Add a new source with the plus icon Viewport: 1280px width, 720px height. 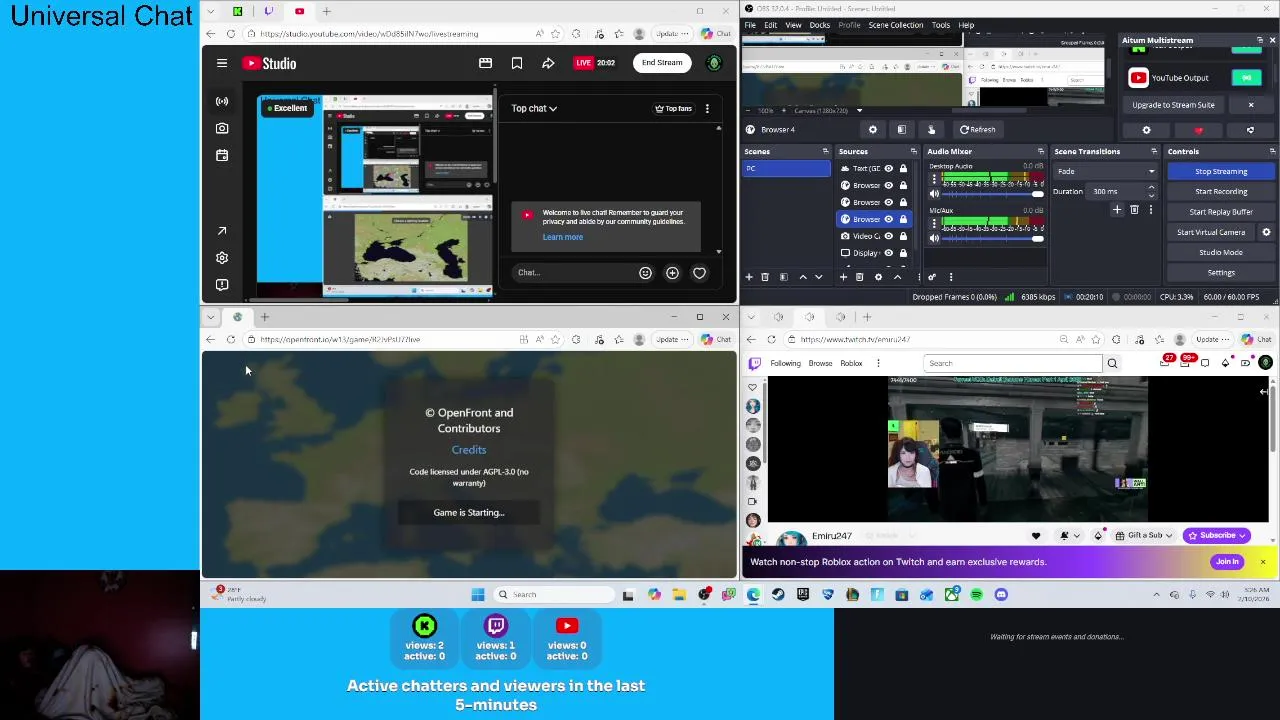pos(843,277)
